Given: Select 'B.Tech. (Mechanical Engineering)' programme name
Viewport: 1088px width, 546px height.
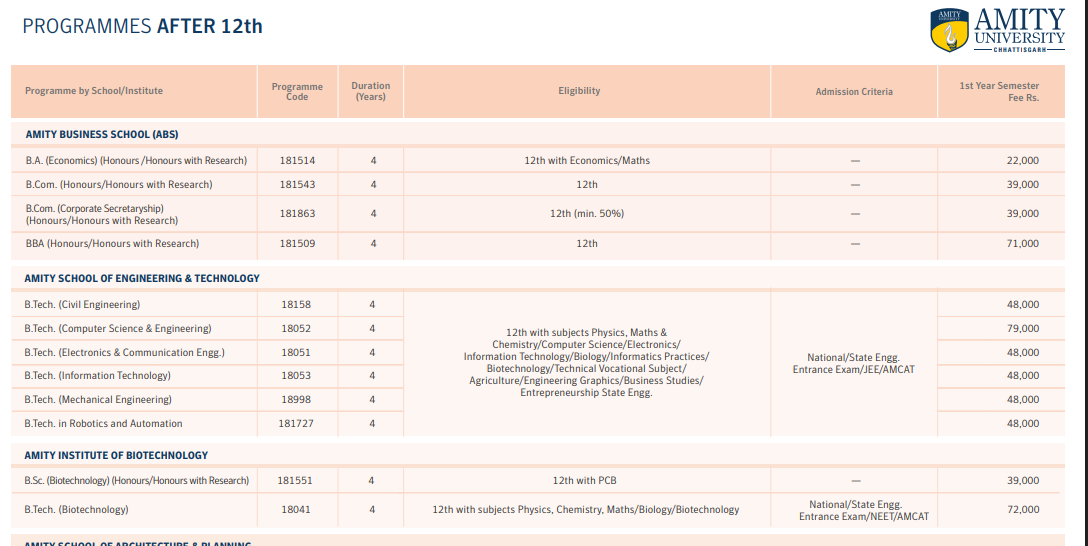Looking at the screenshot, I should (98, 400).
